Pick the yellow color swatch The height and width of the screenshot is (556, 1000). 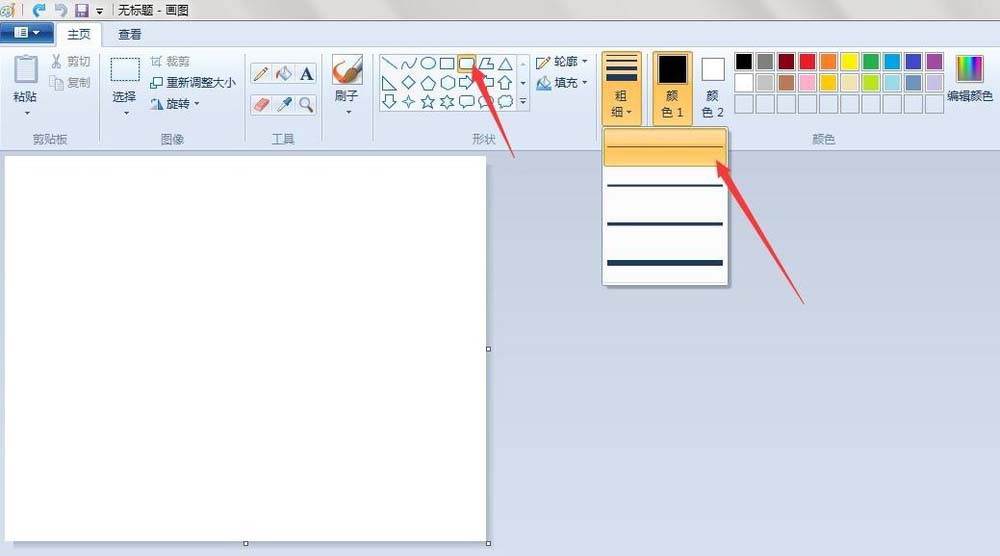[x=849, y=61]
